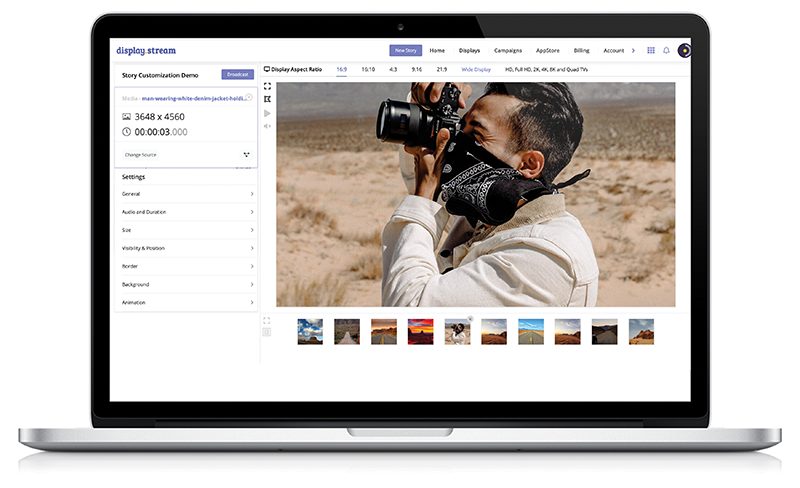Select the 16:10 aspect ratio tab
This screenshot has height=488, width=800.
click(368, 69)
